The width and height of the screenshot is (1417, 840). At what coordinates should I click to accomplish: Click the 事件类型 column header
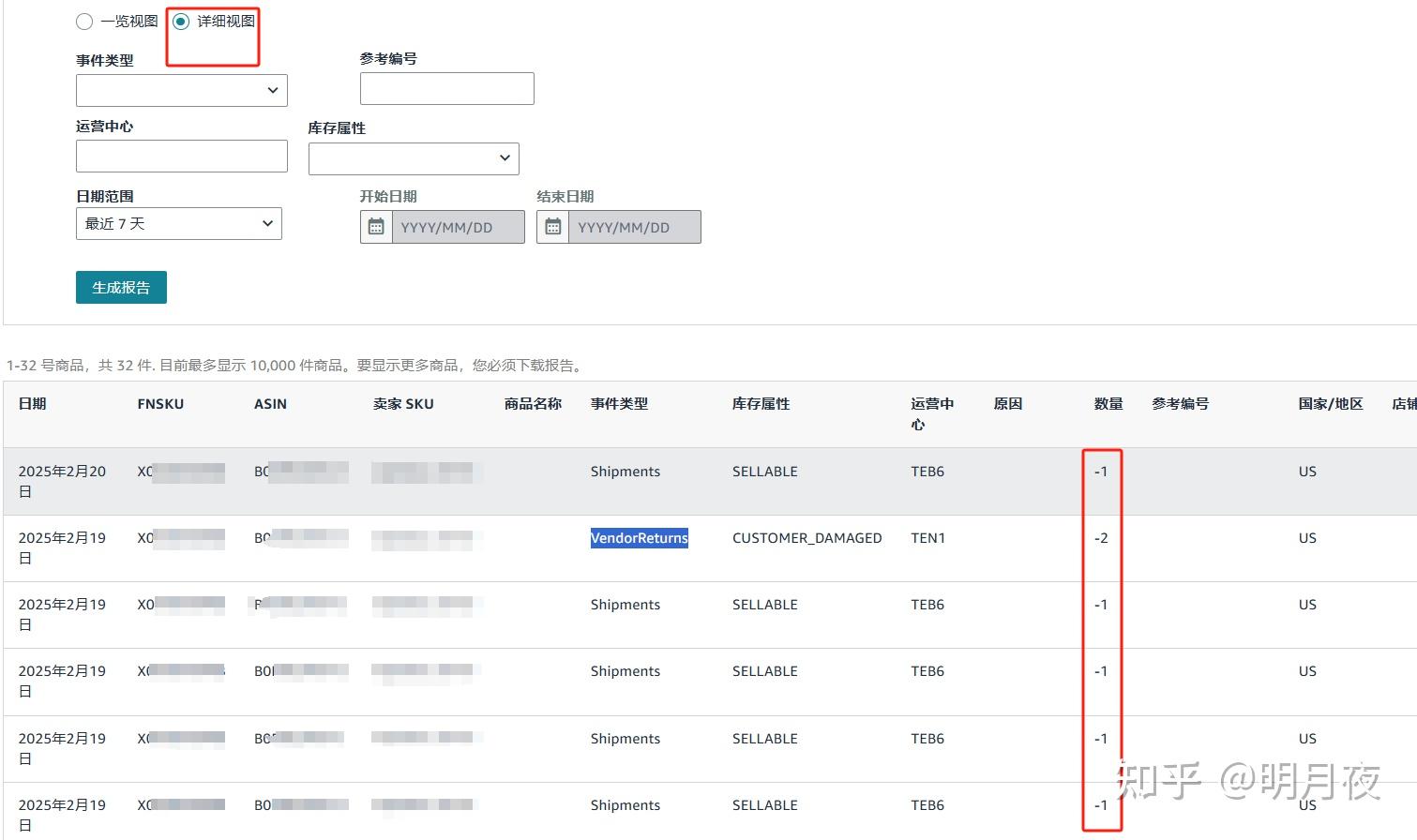[619, 403]
